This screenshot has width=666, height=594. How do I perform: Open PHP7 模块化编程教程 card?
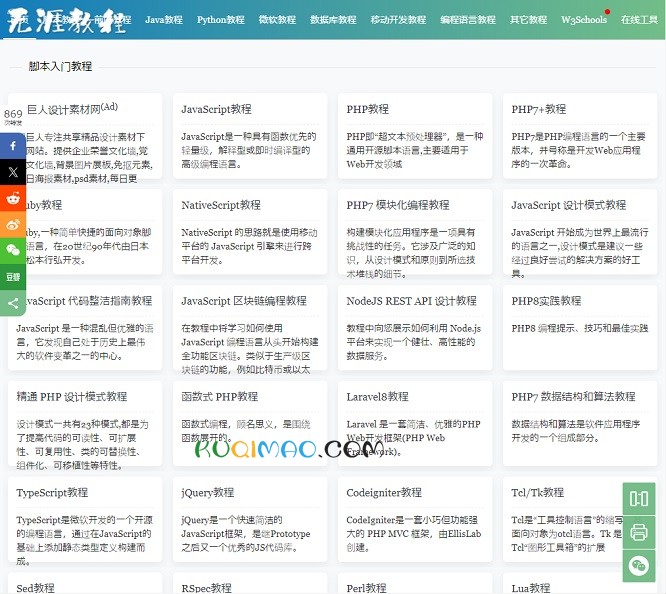[x=415, y=232]
